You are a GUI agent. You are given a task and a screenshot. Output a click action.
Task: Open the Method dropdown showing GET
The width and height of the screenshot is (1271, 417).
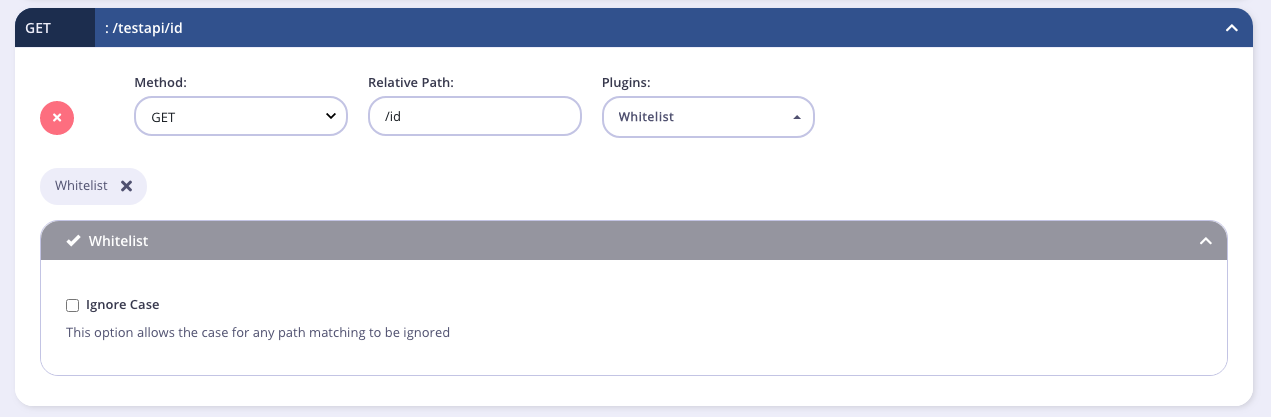[240, 117]
